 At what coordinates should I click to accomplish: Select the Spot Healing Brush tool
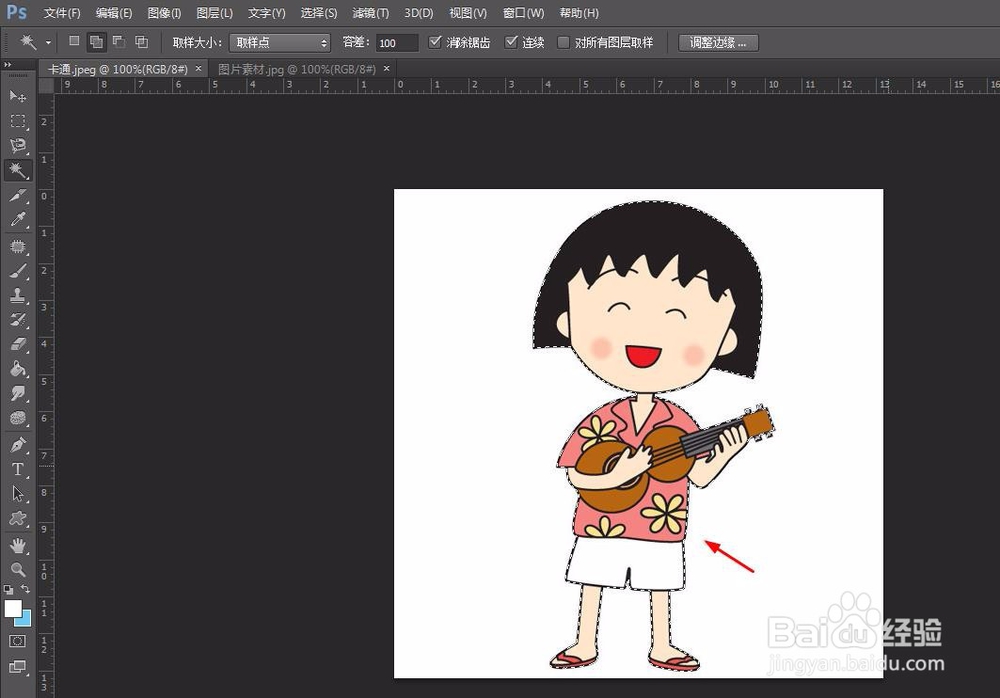point(18,246)
